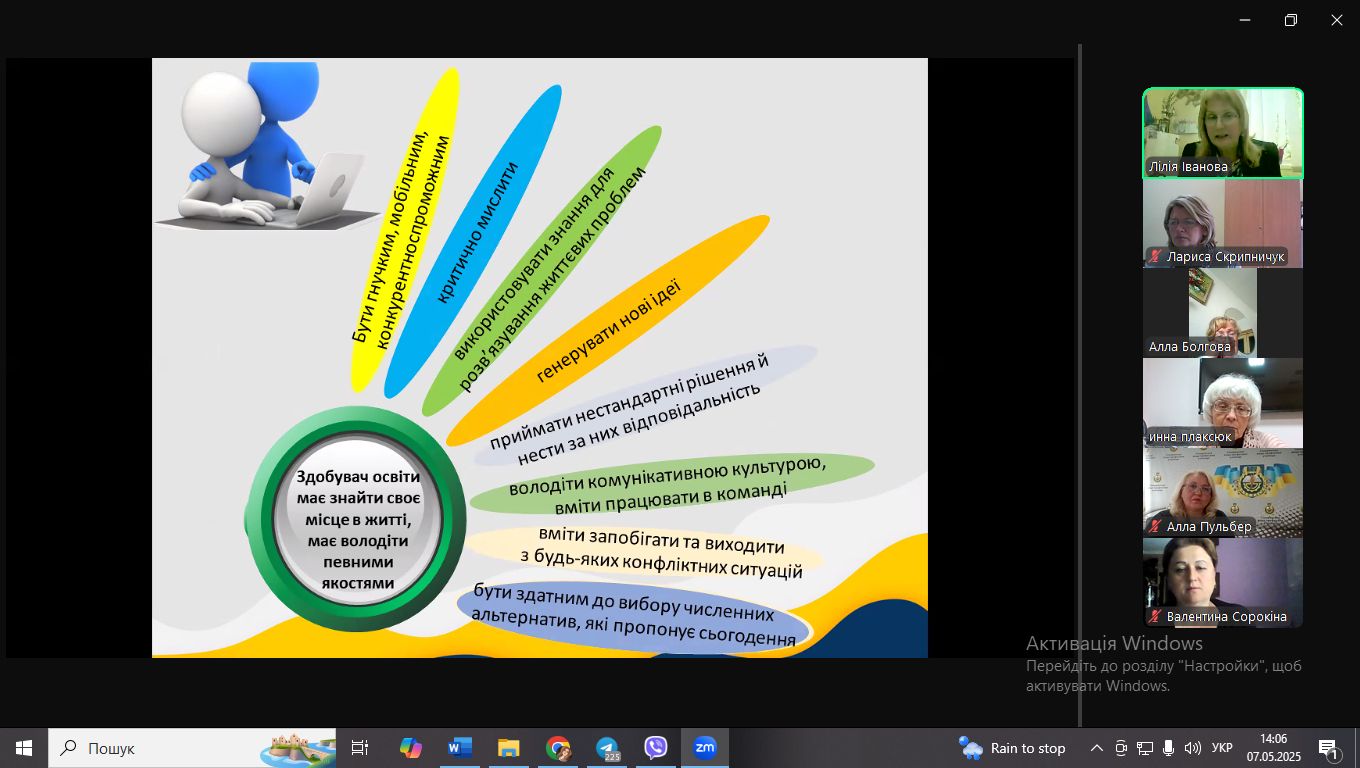Open the volume control in system tray
This screenshot has height=768, width=1360.
pos(1192,748)
